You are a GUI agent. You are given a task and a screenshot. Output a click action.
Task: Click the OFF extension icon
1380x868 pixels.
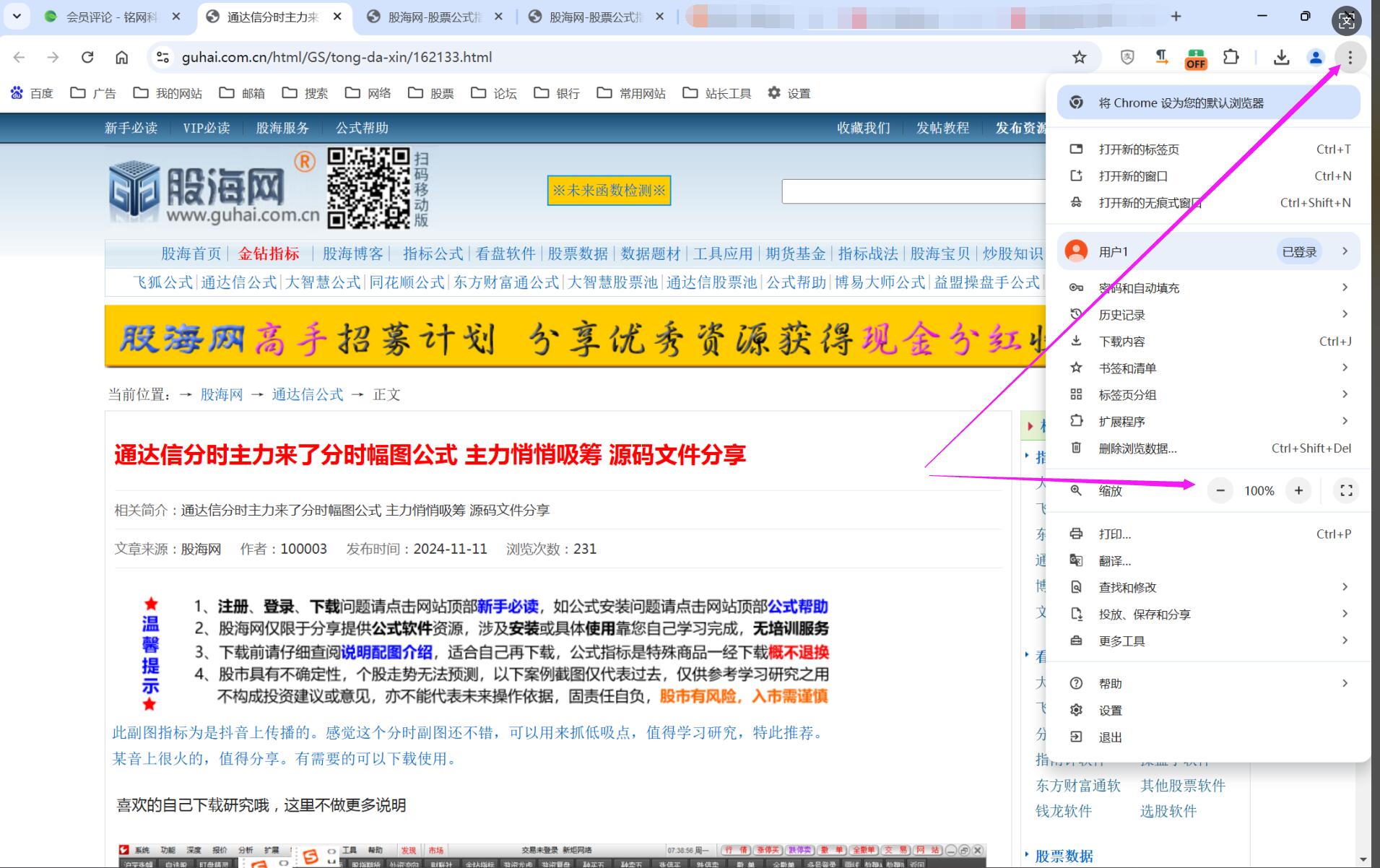(1196, 58)
